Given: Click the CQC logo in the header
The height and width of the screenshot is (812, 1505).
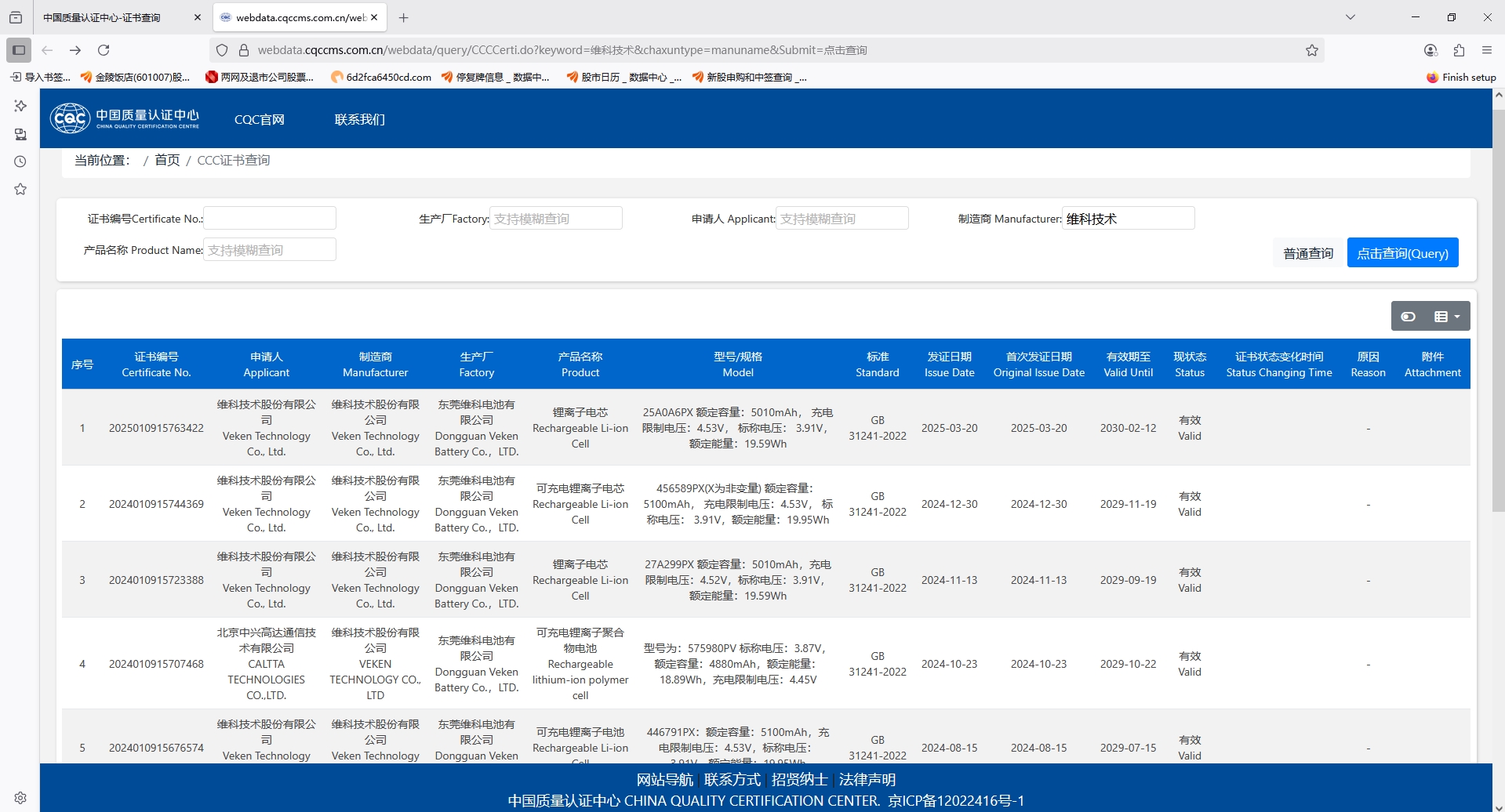Looking at the screenshot, I should click(125, 118).
